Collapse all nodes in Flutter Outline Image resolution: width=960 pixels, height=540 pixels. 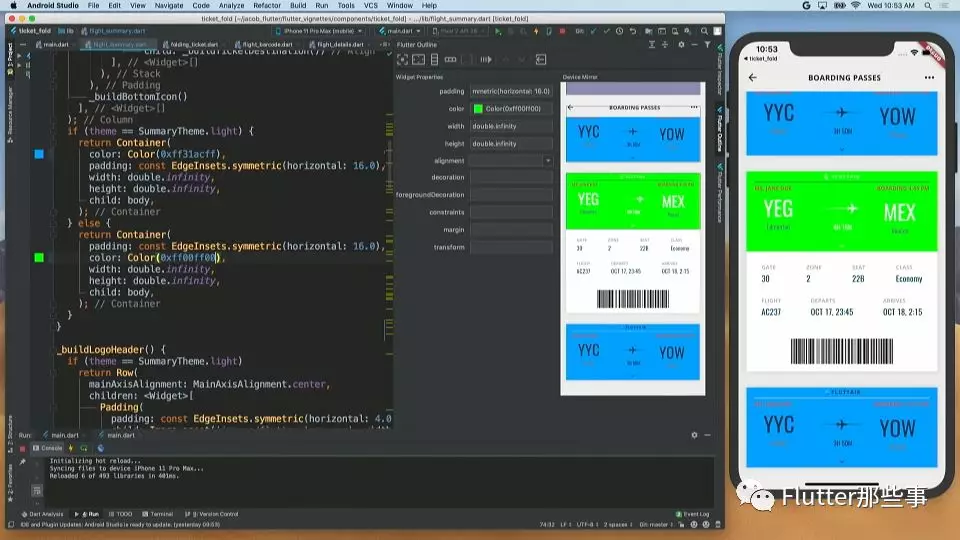(x=665, y=45)
